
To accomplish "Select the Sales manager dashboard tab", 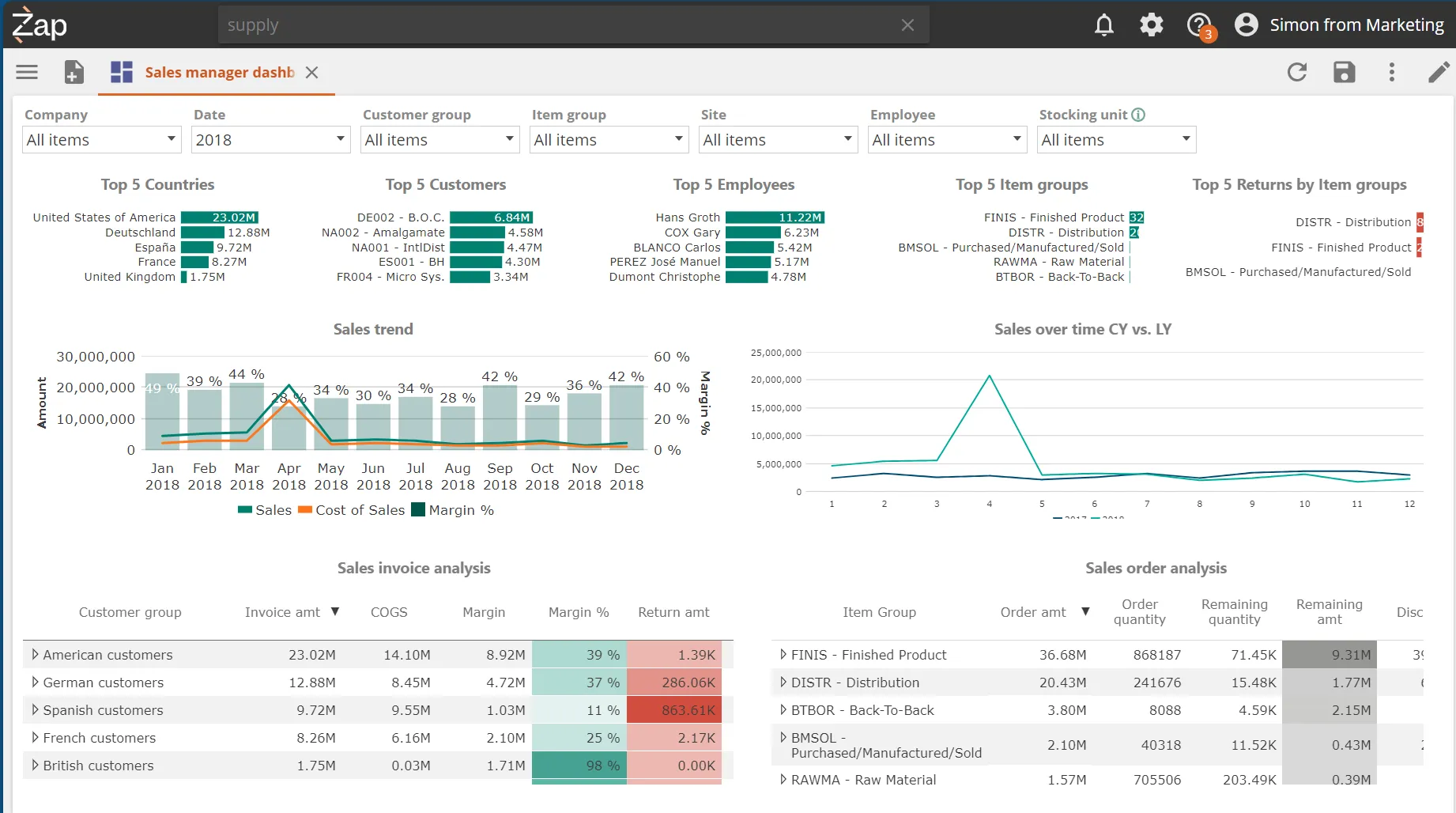I will pos(219,72).
